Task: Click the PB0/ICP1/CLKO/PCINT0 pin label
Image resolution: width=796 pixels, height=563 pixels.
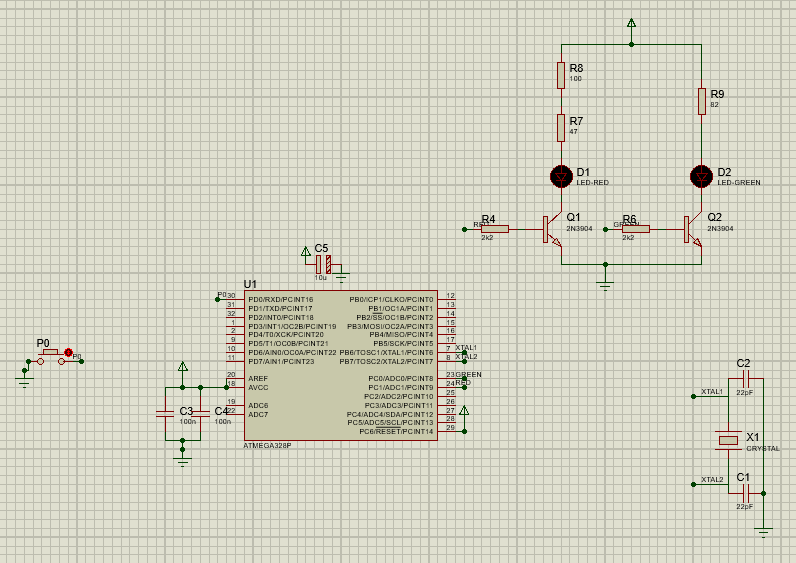Action: point(391,300)
